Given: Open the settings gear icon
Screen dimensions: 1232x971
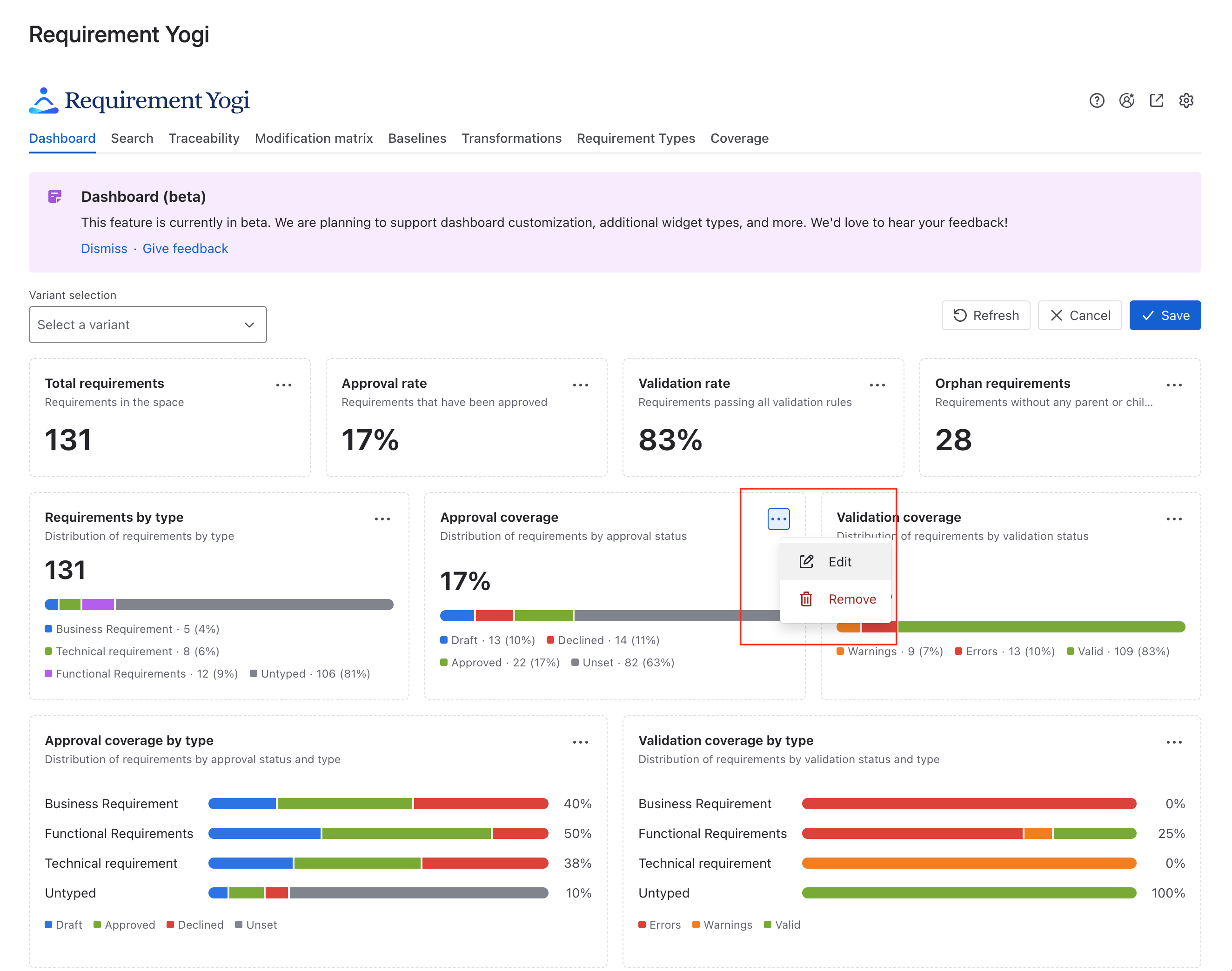Looking at the screenshot, I should (x=1186, y=100).
